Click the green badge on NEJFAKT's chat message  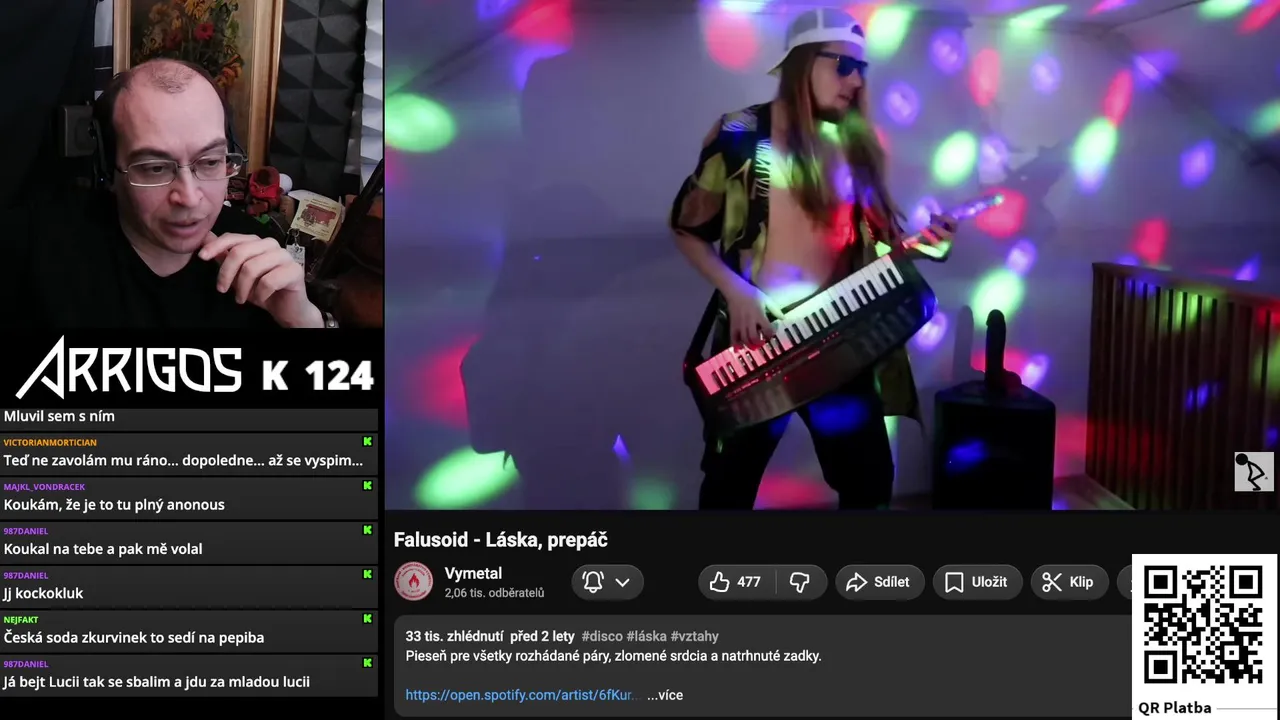(x=367, y=619)
